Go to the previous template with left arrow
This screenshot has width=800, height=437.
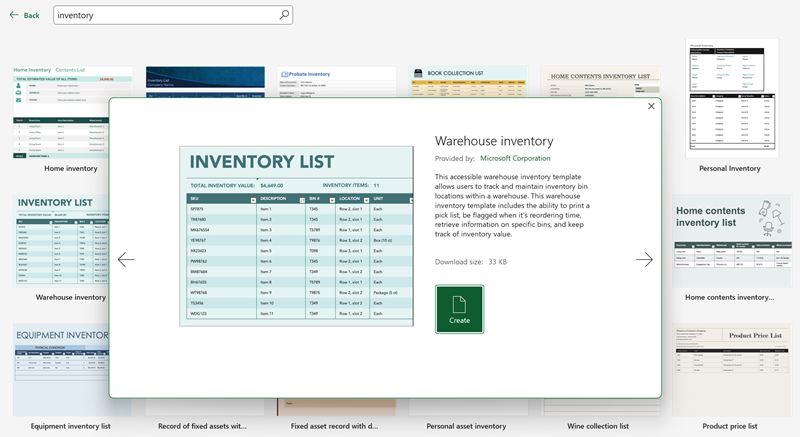coord(126,260)
